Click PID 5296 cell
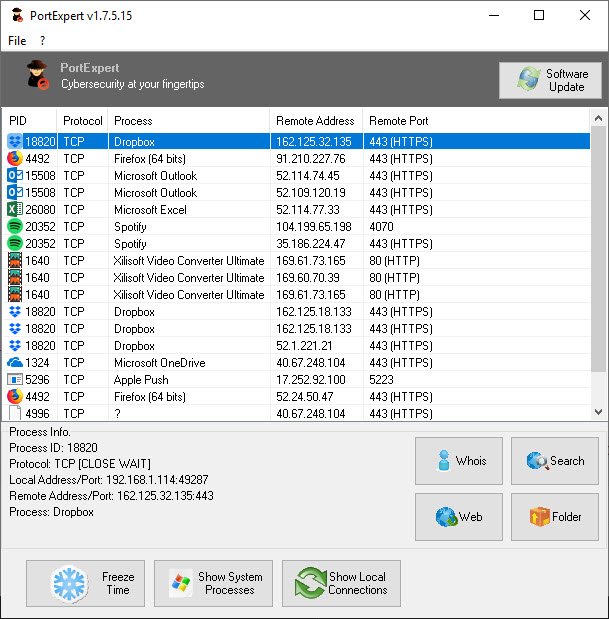This screenshot has width=609, height=619. (37, 379)
